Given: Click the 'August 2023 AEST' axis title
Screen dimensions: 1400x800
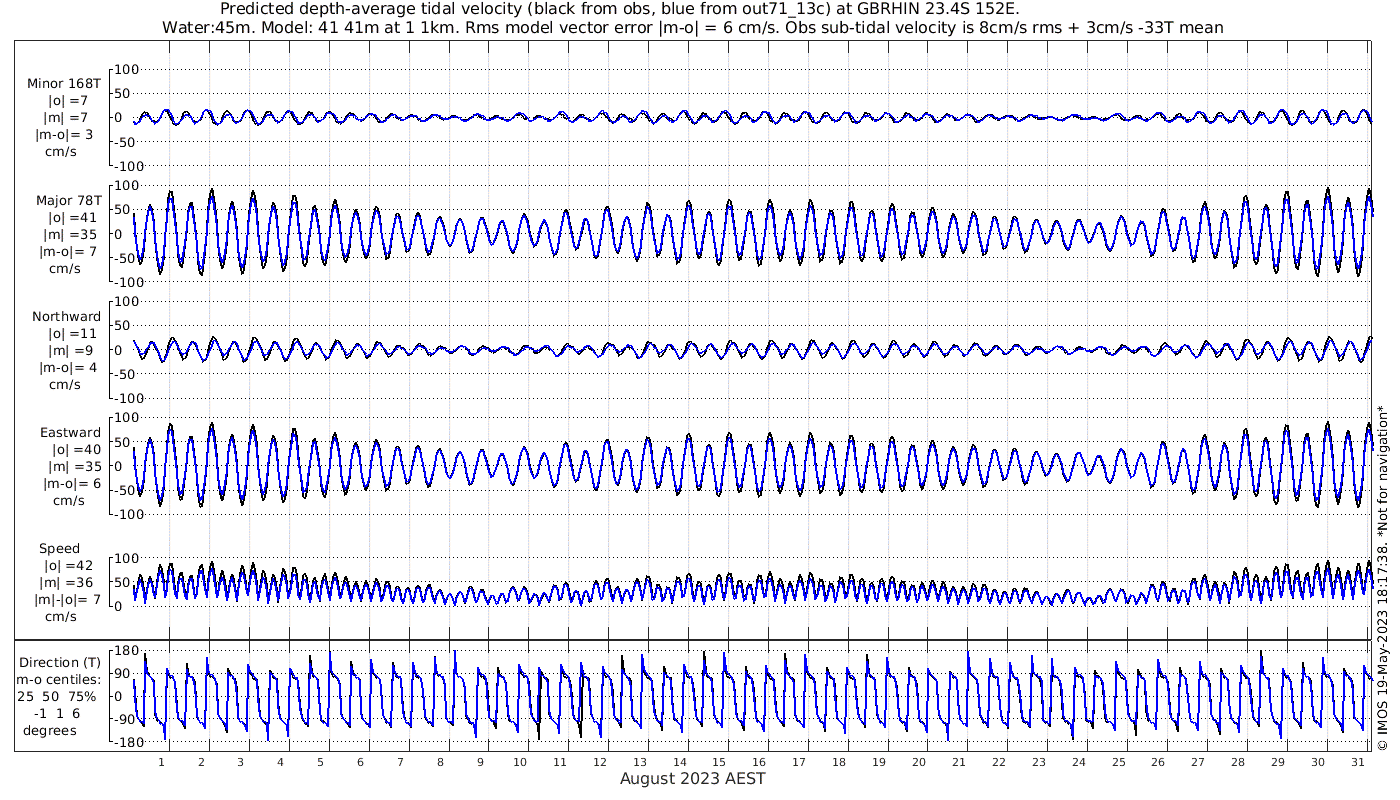Looking at the screenshot, I should pos(692,778).
